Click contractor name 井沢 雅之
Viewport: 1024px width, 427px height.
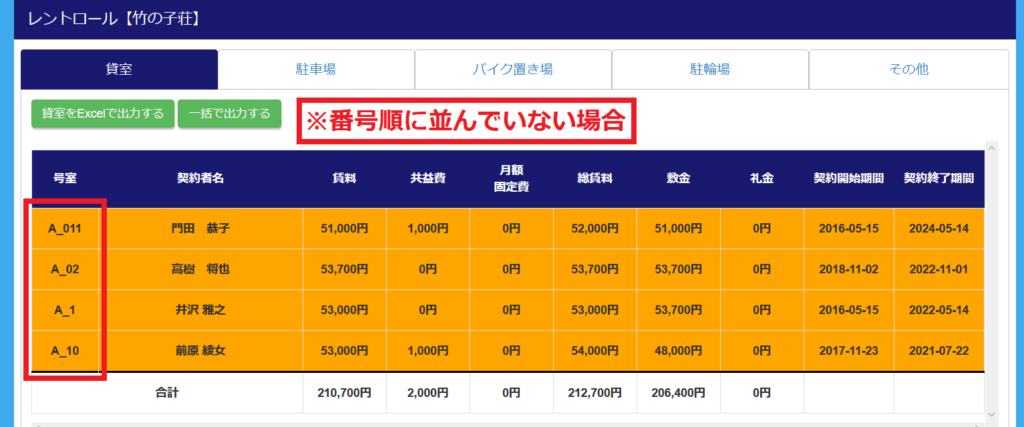(x=201, y=310)
